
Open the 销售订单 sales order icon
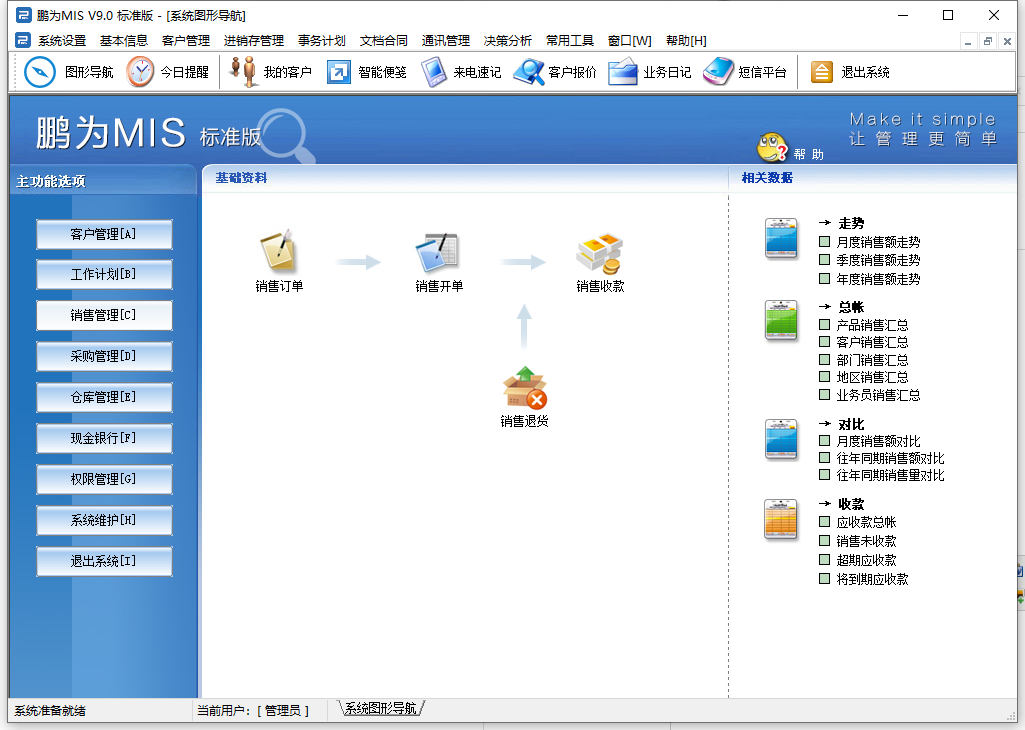click(278, 252)
